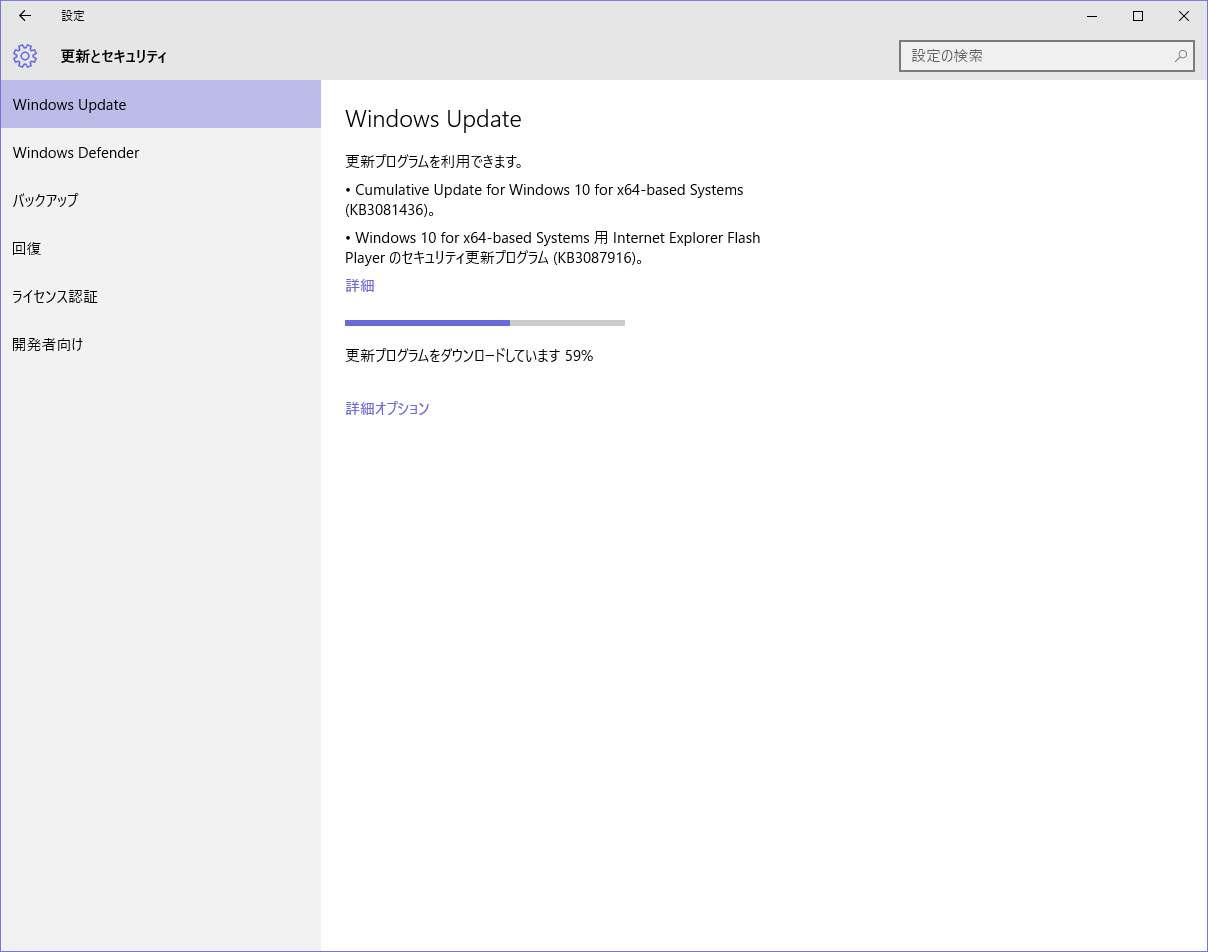Click the KB3087916 Flash Player update entry
Image resolution: width=1208 pixels, height=952 pixels.
coord(553,248)
